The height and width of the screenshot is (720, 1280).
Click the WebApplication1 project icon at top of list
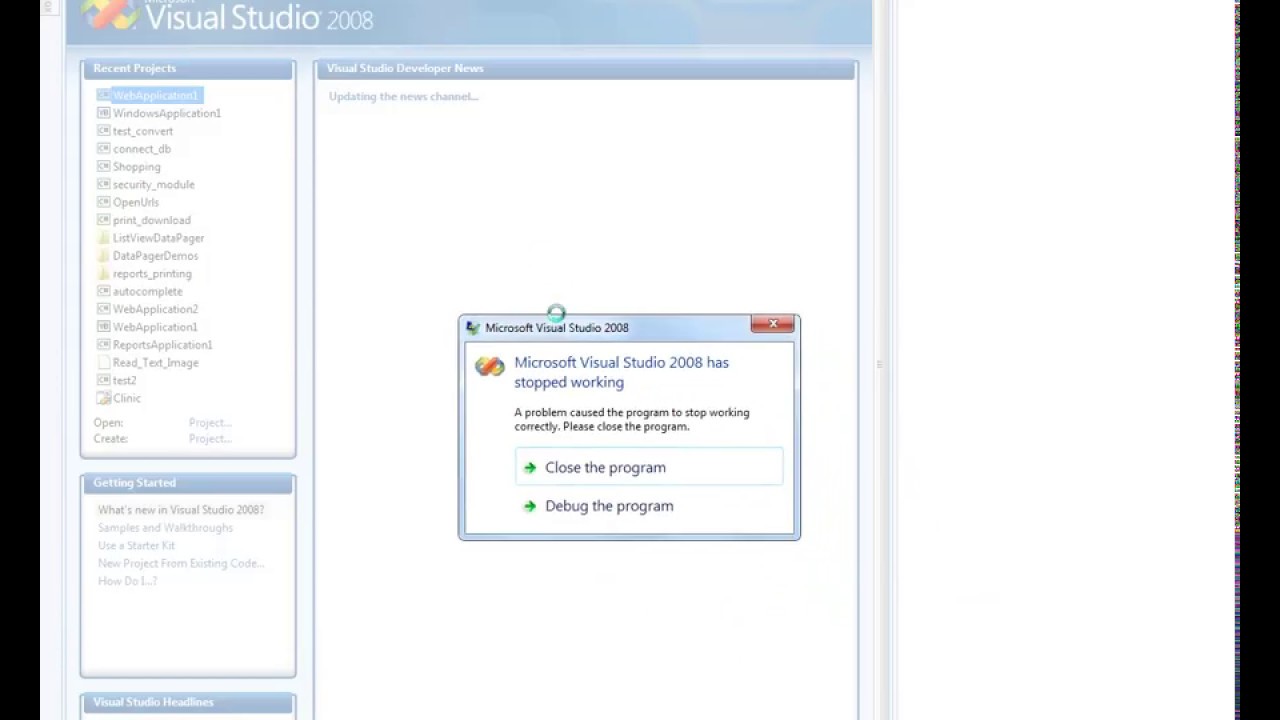103,95
